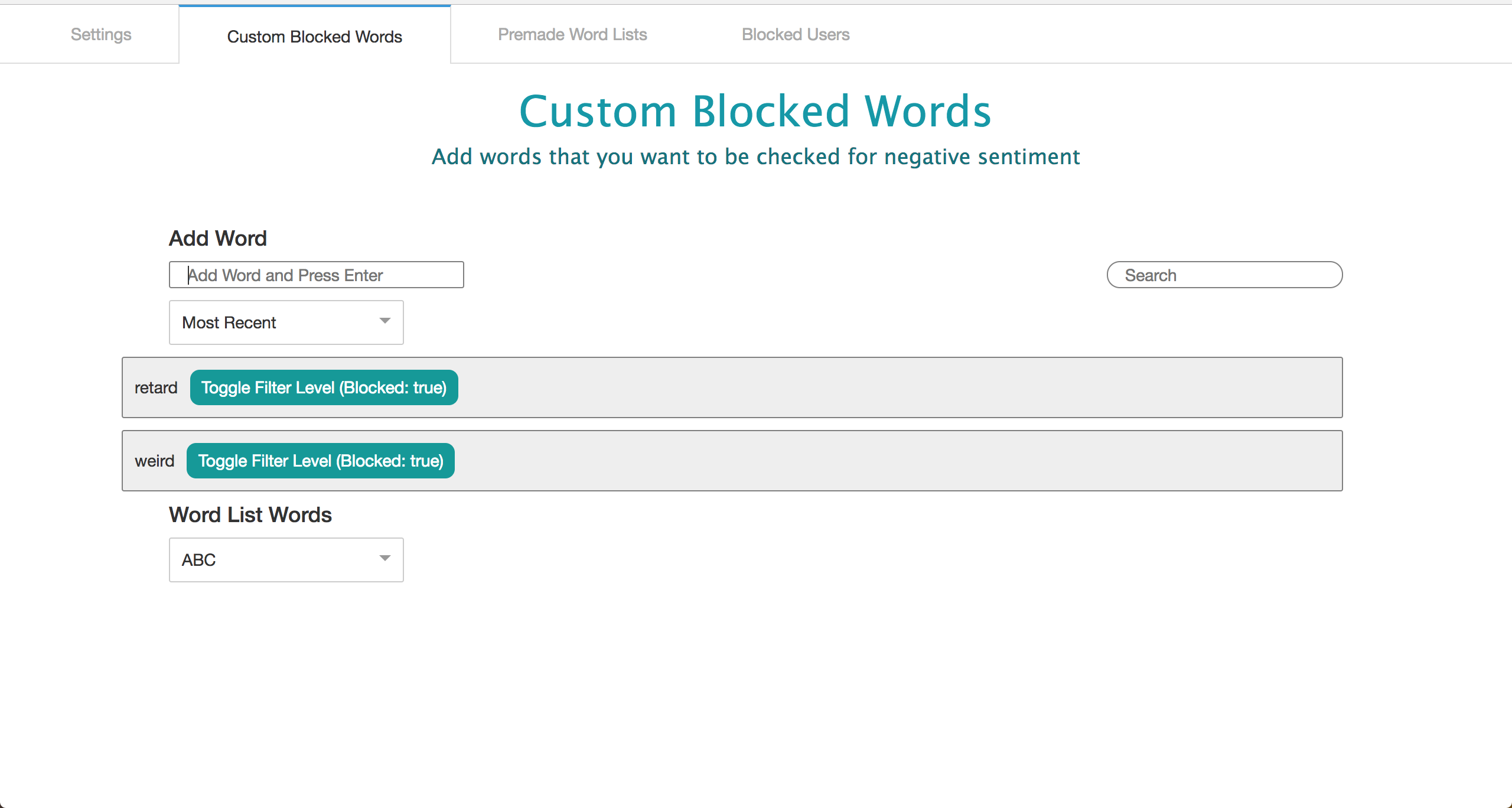Open the Blocked Users tab
Image resolution: width=1512 pixels, height=808 pixels.
pyautogui.click(x=796, y=34)
